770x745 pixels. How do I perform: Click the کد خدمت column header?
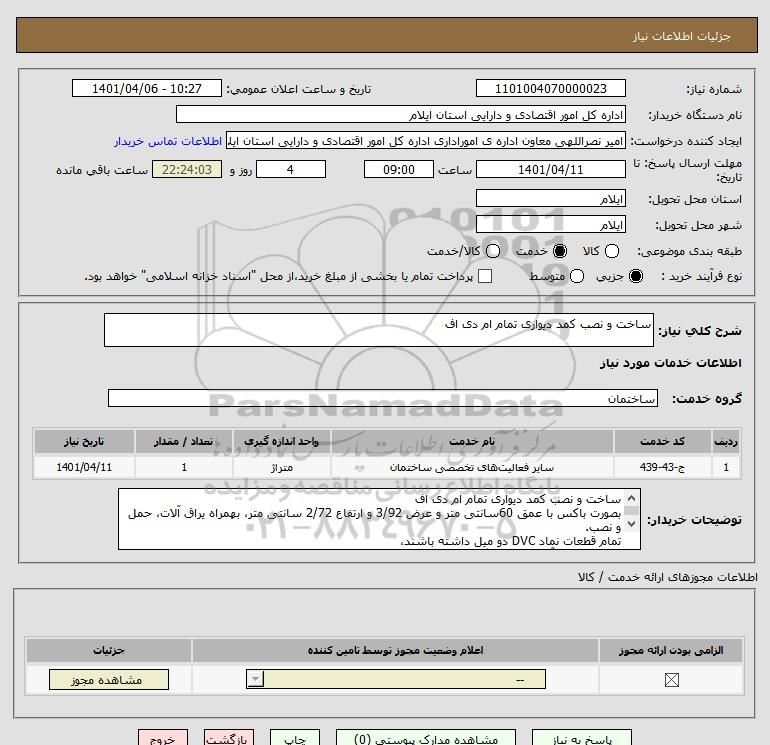point(662,441)
